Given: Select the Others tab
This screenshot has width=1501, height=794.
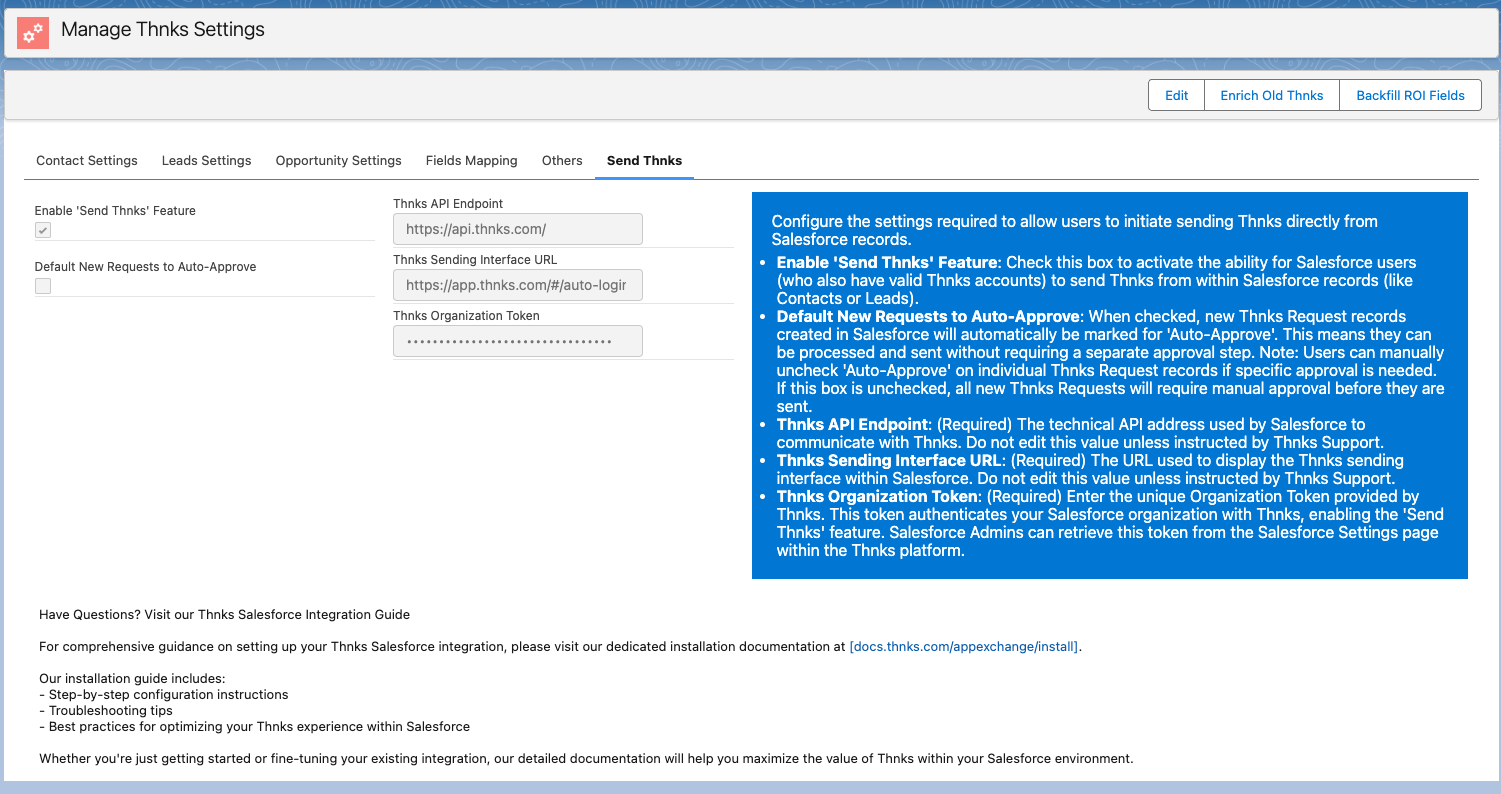Looking at the screenshot, I should (x=562, y=160).
